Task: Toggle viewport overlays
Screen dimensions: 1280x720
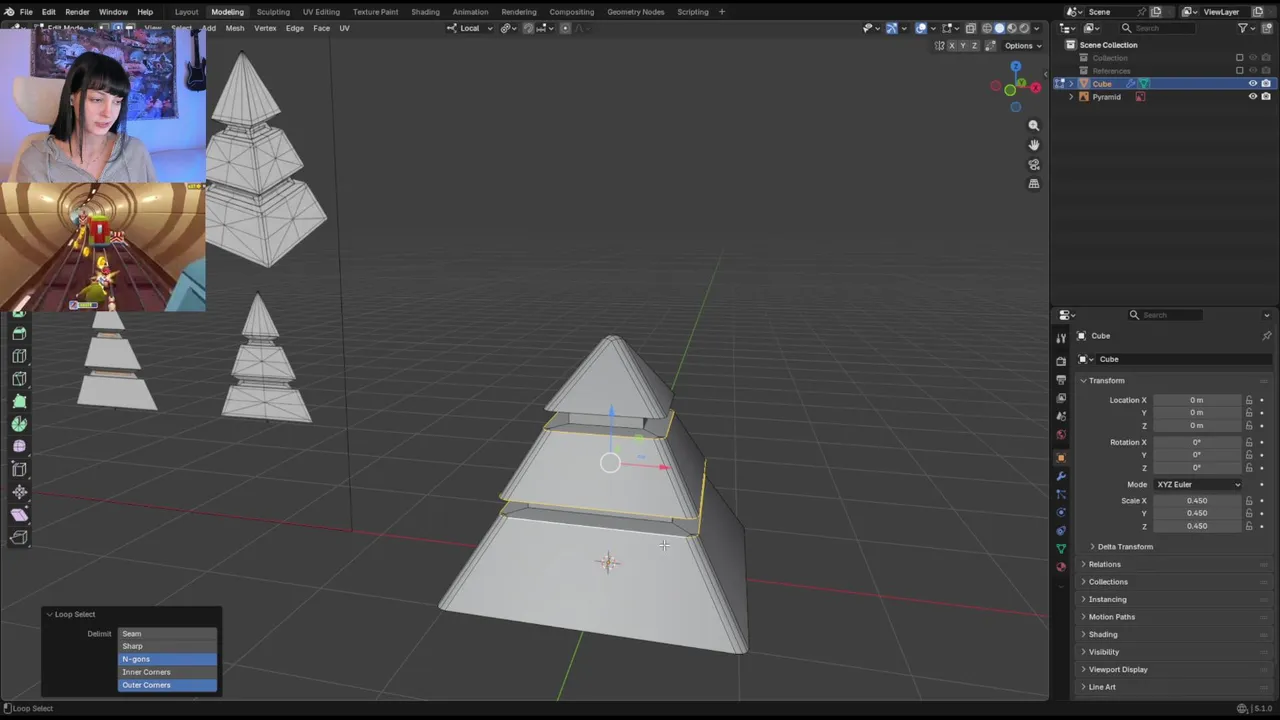Action: [921, 28]
